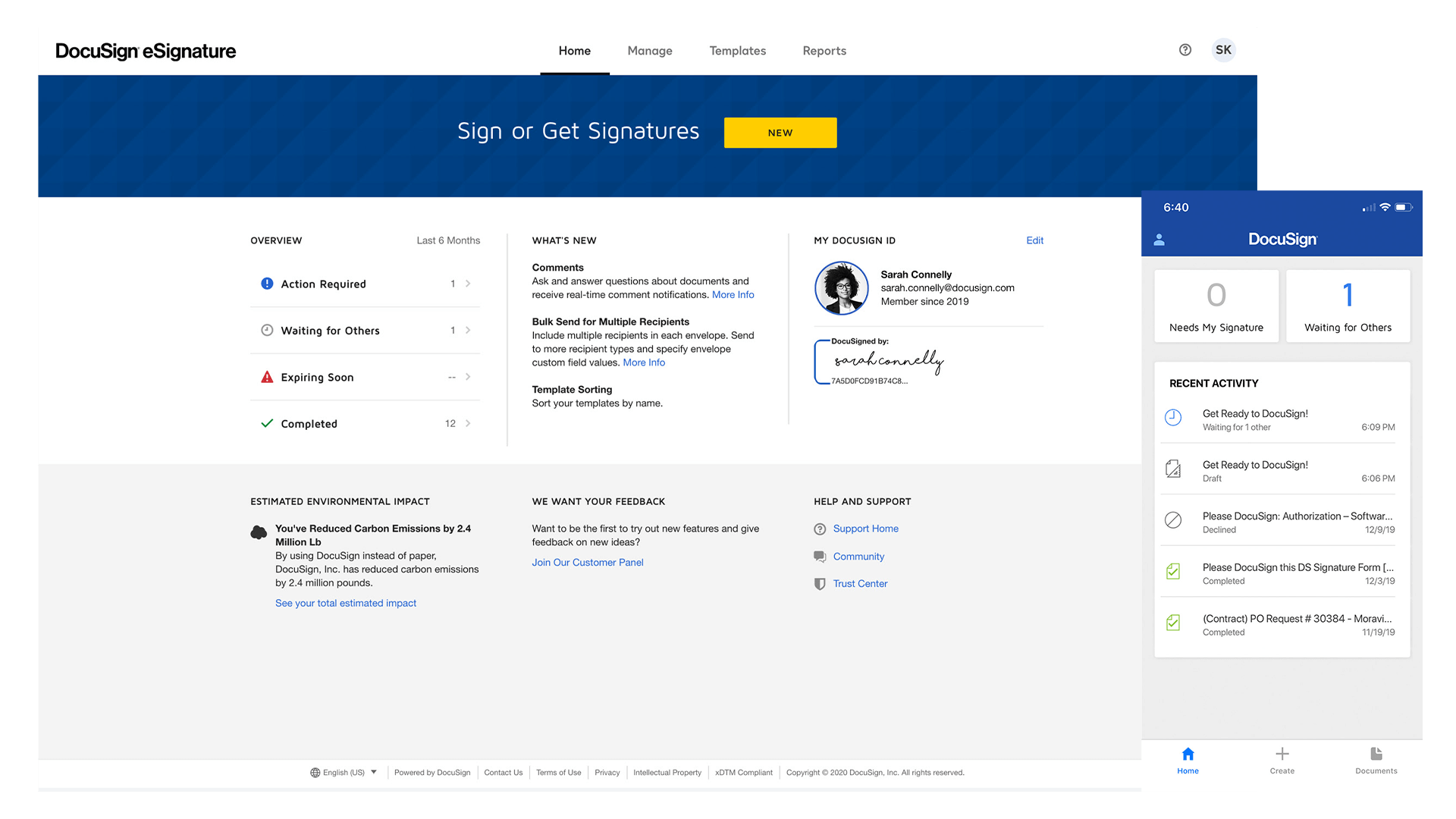
Task: Toggle the Needs My Signature mobile panel
Action: (1216, 304)
